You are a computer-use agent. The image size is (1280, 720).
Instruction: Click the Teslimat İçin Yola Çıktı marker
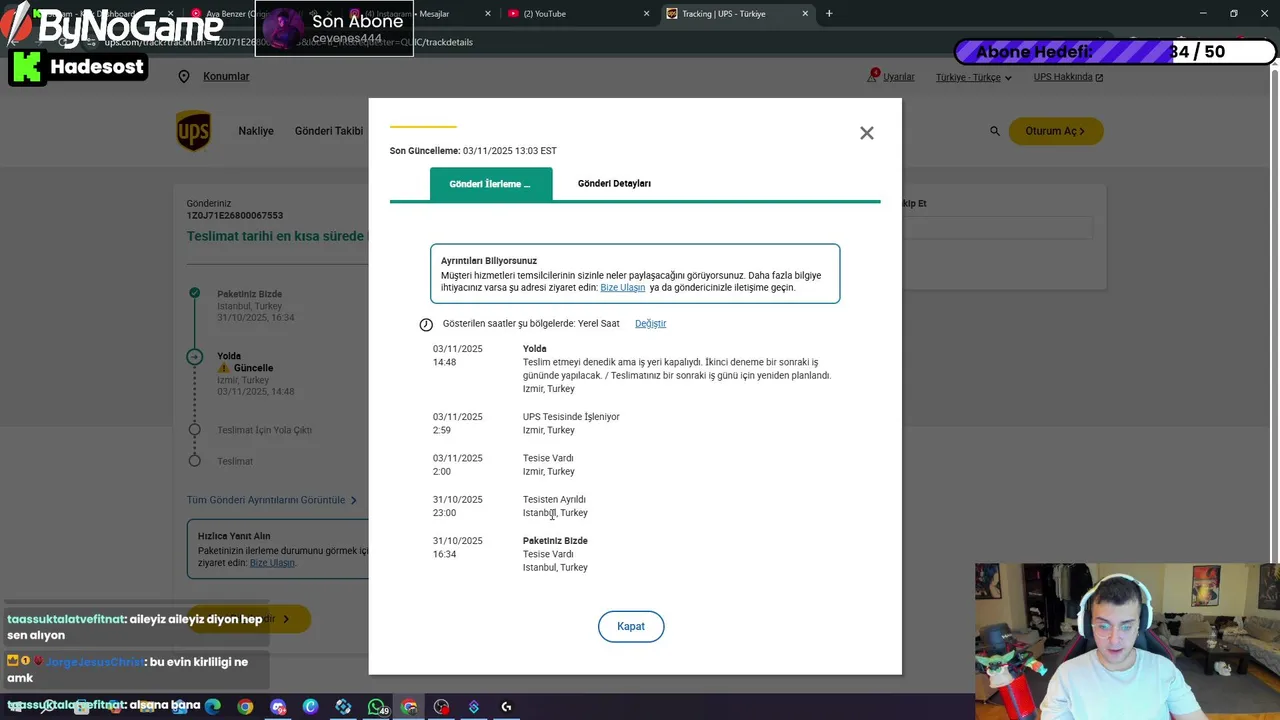[195, 430]
